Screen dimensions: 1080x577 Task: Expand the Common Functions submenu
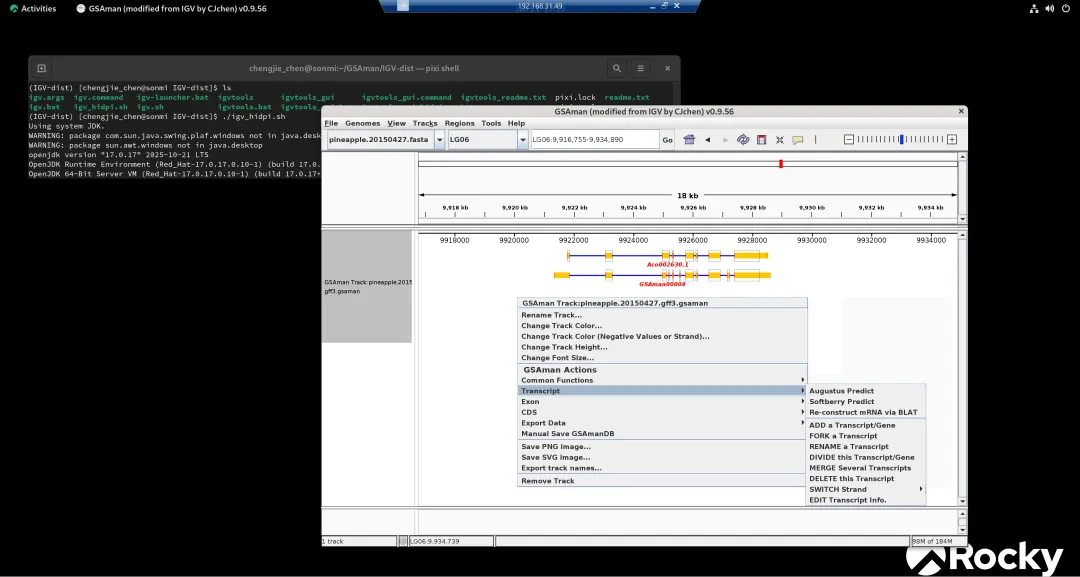662,380
